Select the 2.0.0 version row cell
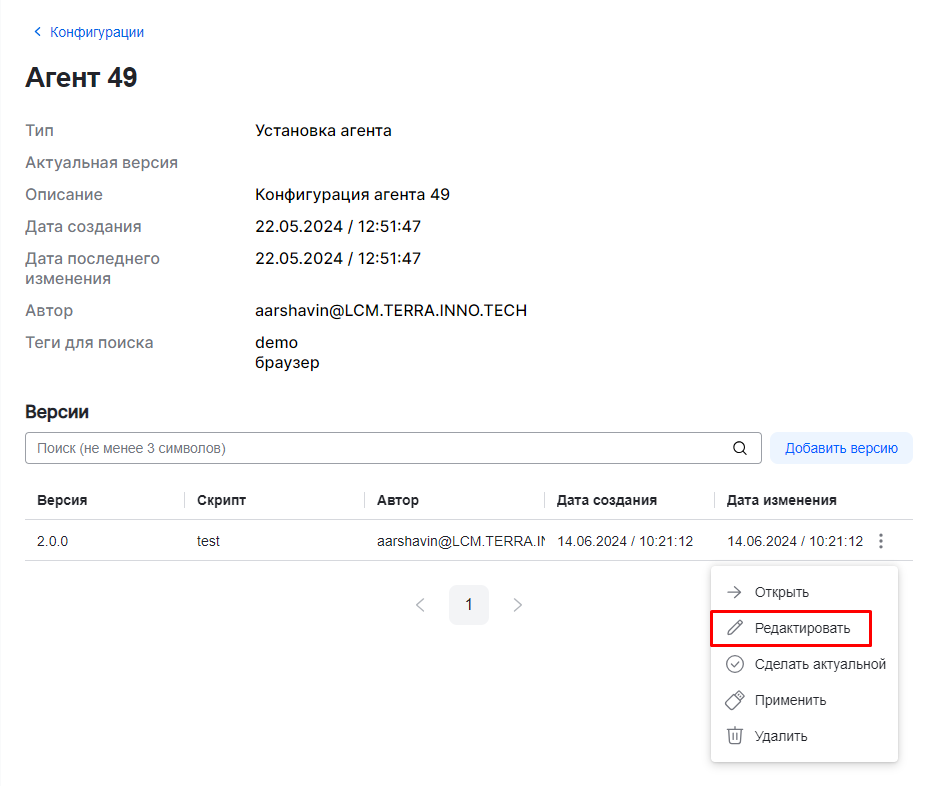 point(53,541)
